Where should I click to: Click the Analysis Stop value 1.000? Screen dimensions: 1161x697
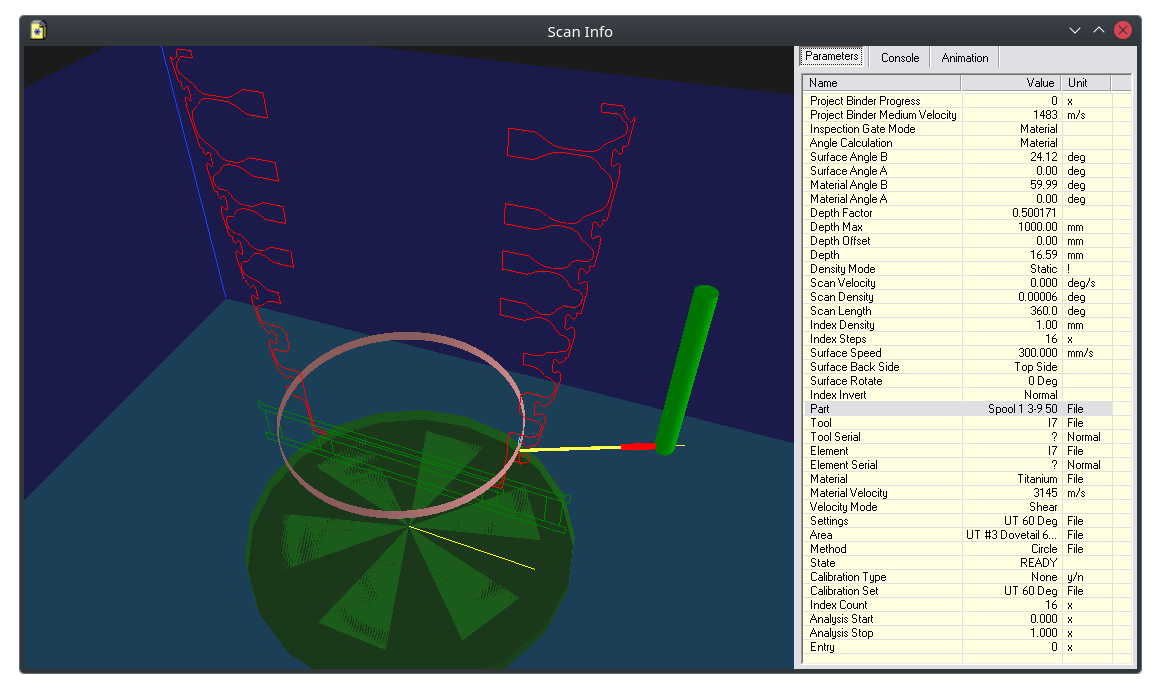tap(1044, 633)
